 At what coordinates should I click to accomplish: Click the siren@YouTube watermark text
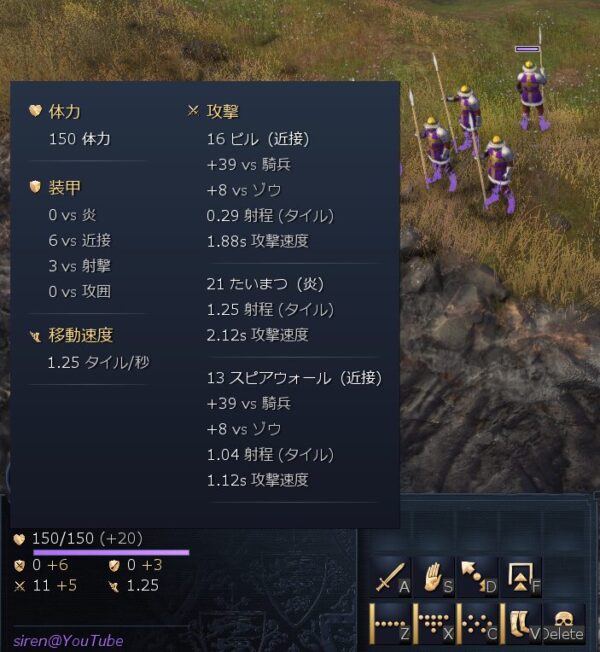tap(69, 641)
